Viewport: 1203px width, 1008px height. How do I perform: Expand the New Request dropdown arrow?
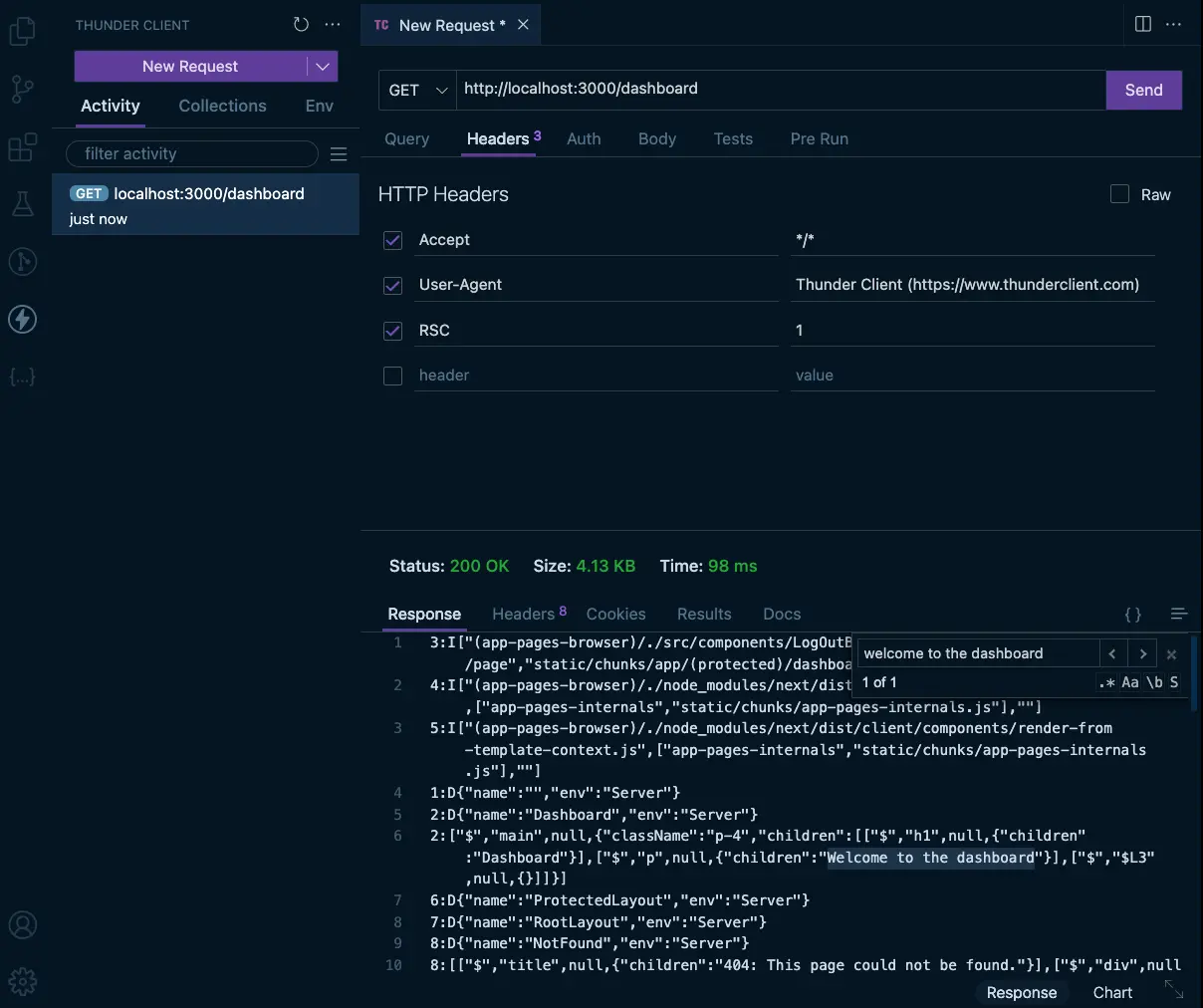tap(322, 67)
